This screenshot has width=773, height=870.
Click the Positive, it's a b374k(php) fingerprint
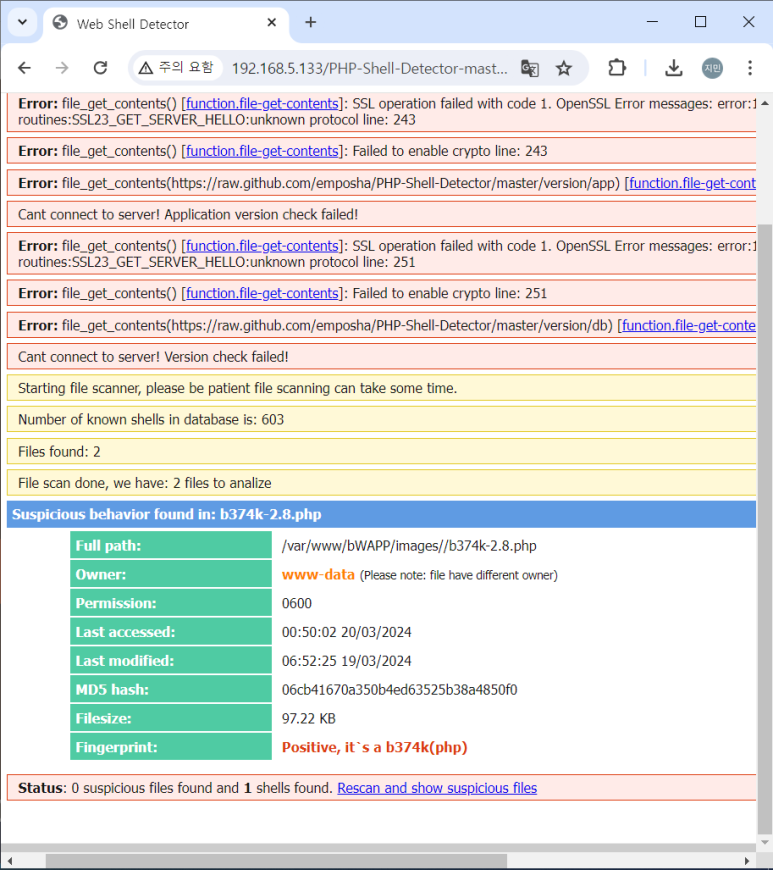pos(375,747)
